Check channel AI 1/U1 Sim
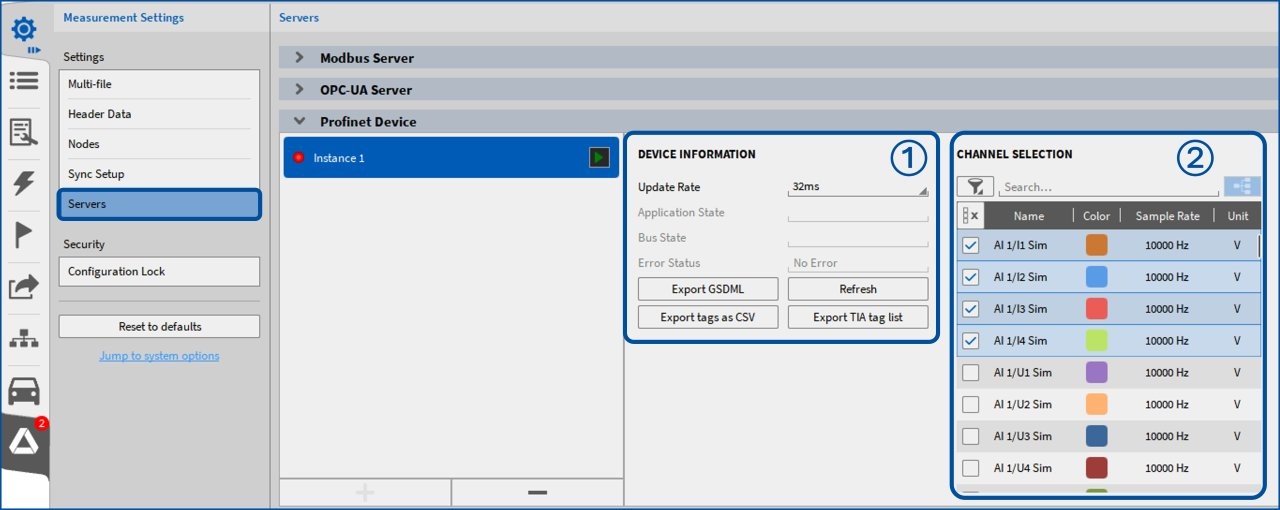The height and width of the screenshot is (510, 1280). pyautogui.click(x=970, y=373)
